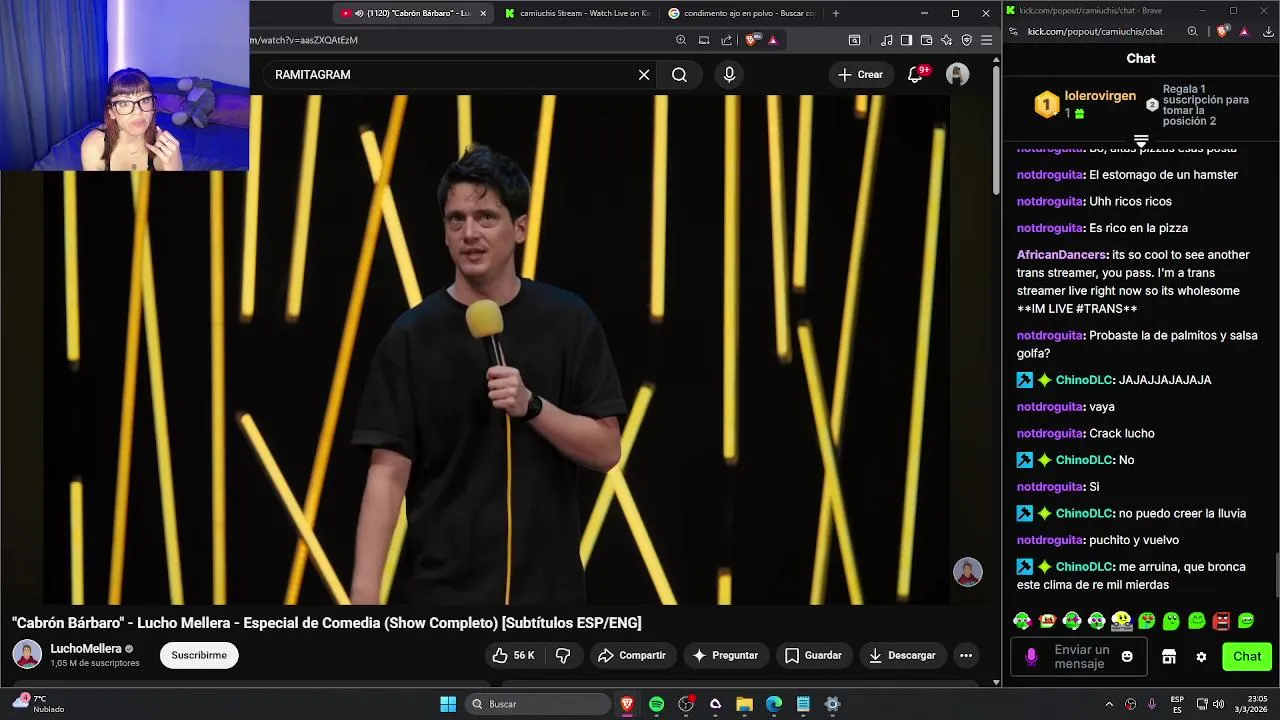Viewport: 1280px width, 720px height.
Task: Pick the red angry square emote
Action: [1221, 621]
